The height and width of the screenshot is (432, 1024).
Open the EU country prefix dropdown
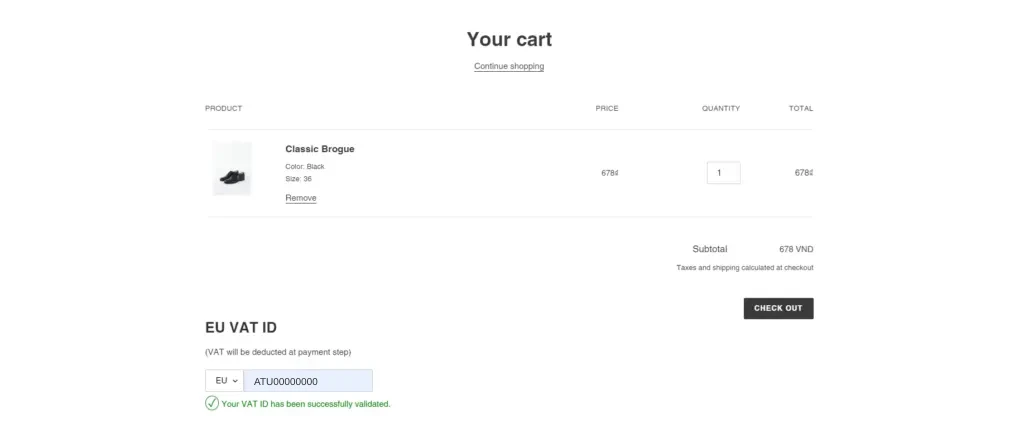(225, 380)
